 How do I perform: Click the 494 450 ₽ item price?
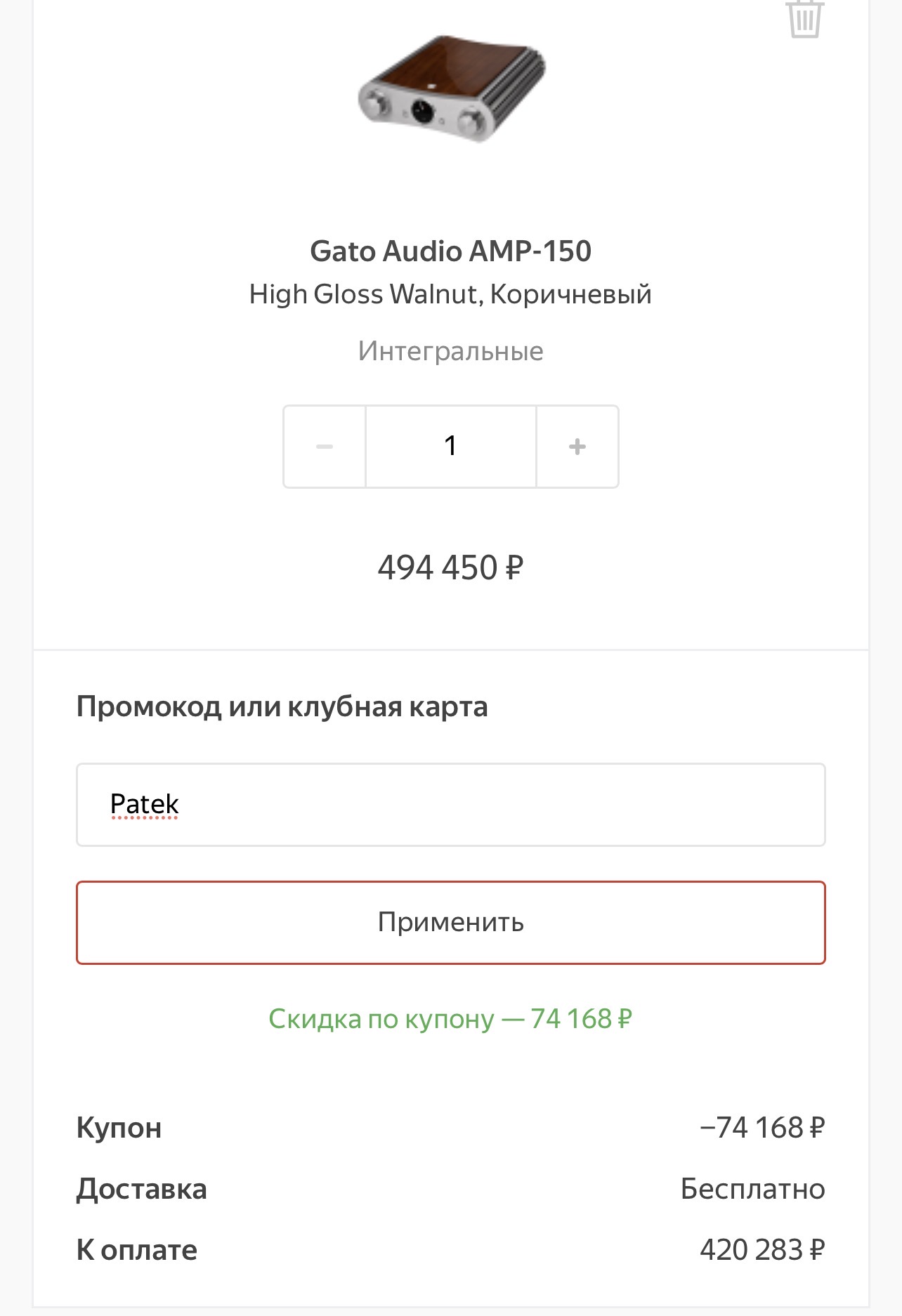click(x=451, y=567)
